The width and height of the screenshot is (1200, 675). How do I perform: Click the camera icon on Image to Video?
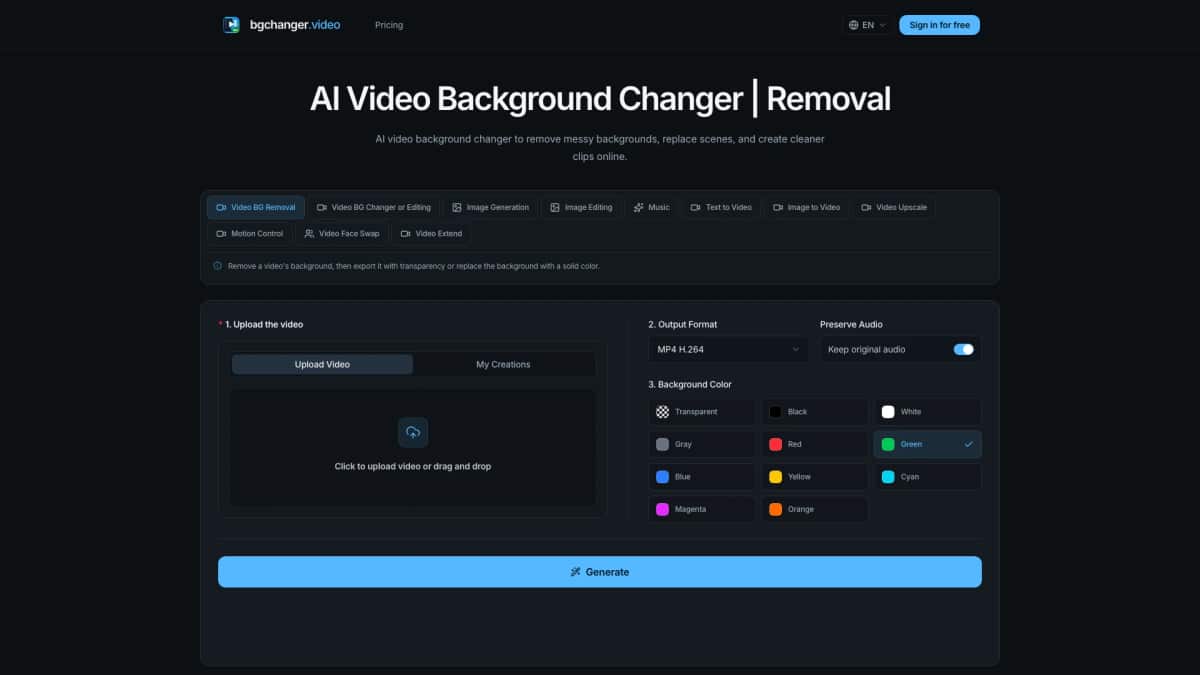(x=778, y=207)
